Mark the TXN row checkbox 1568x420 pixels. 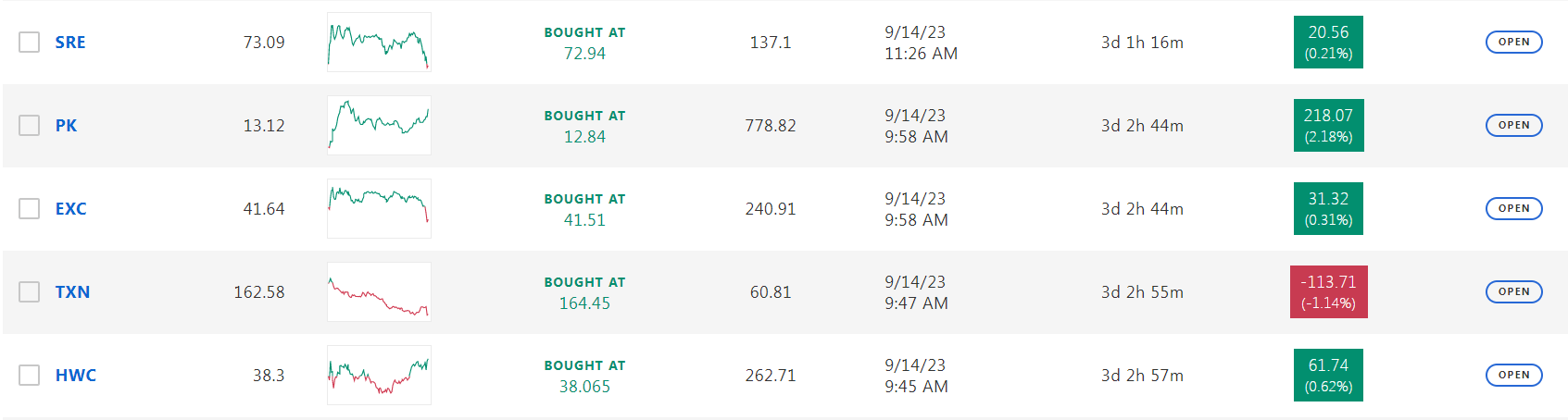(x=30, y=292)
